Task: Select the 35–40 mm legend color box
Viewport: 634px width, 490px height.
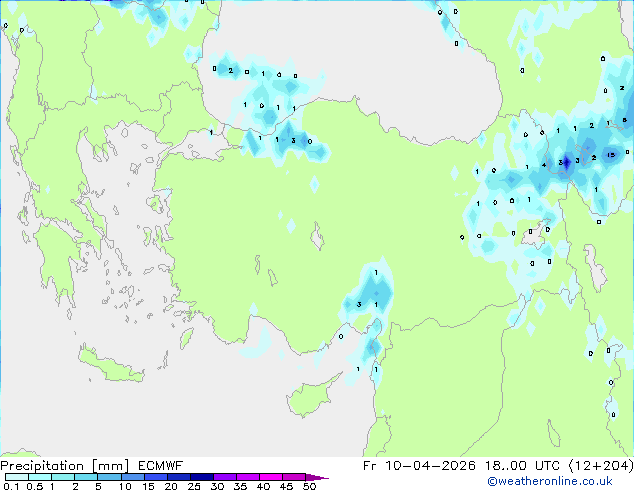Action: pyautogui.click(x=247, y=477)
